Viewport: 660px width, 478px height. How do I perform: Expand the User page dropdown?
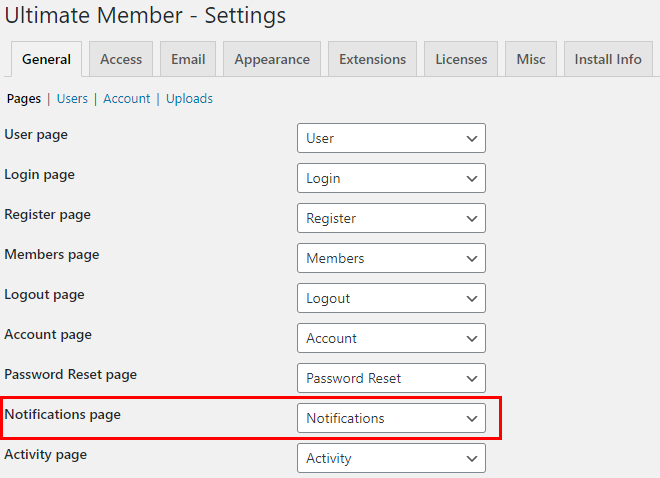pyautogui.click(x=391, y=138)
